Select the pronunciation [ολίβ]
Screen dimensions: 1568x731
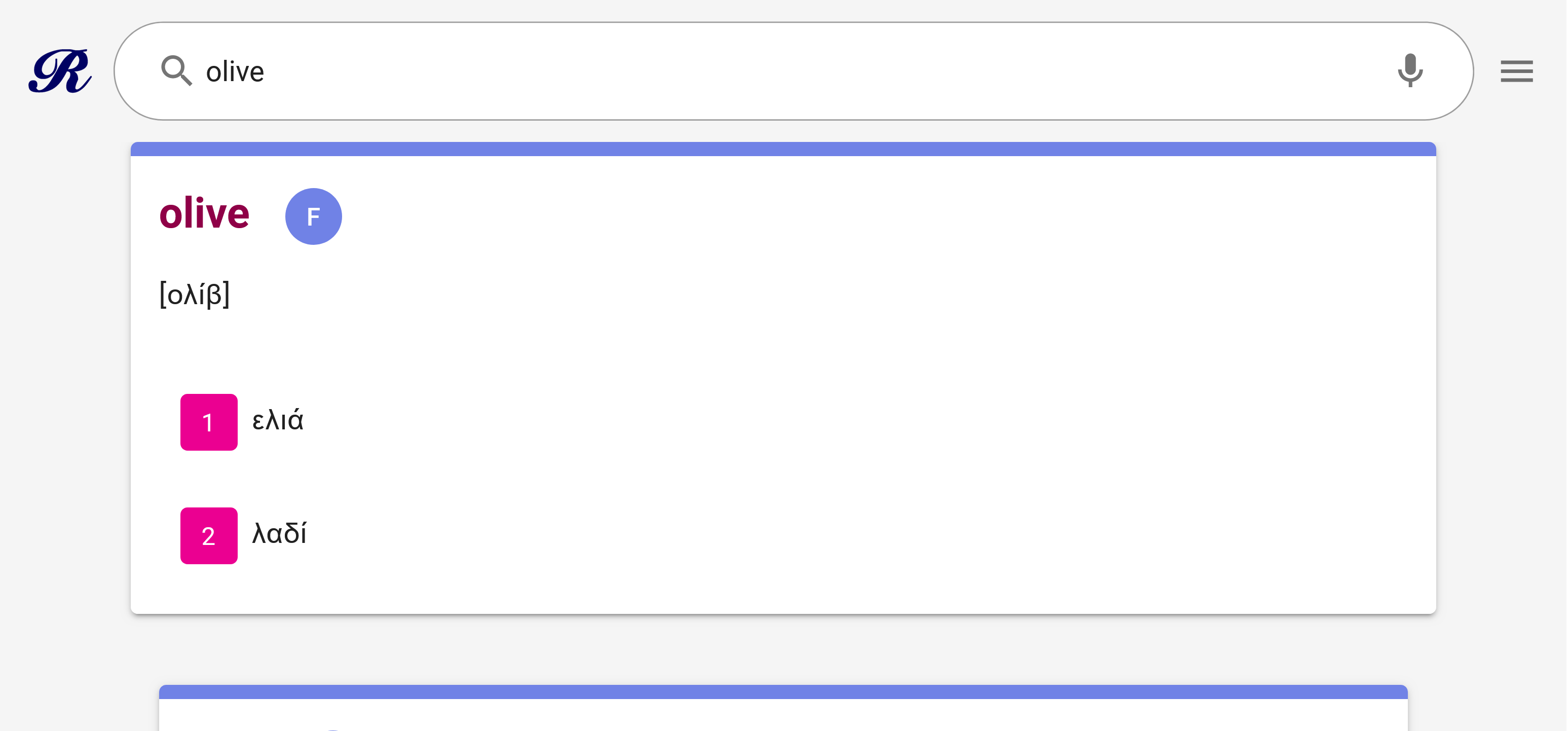(195, 295)
